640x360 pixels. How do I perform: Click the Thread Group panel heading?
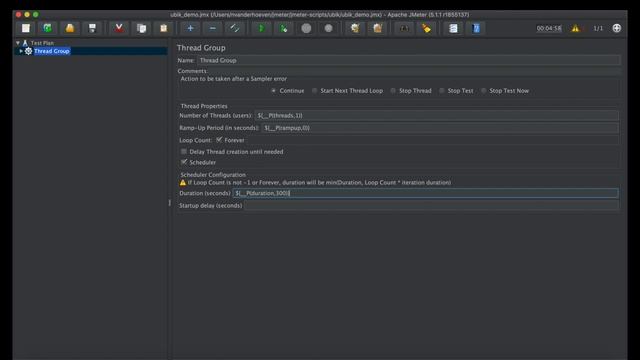[x=201, y=48]
